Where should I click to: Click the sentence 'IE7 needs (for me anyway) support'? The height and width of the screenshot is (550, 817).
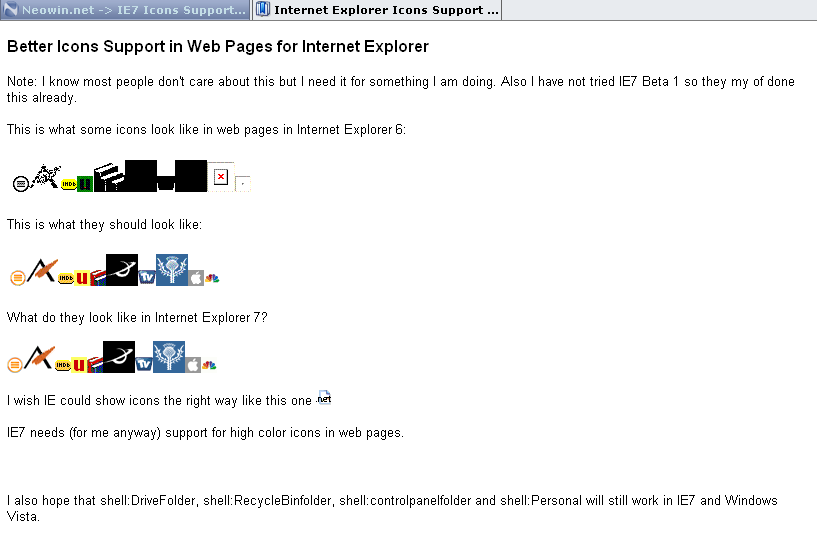coord(205,433)
